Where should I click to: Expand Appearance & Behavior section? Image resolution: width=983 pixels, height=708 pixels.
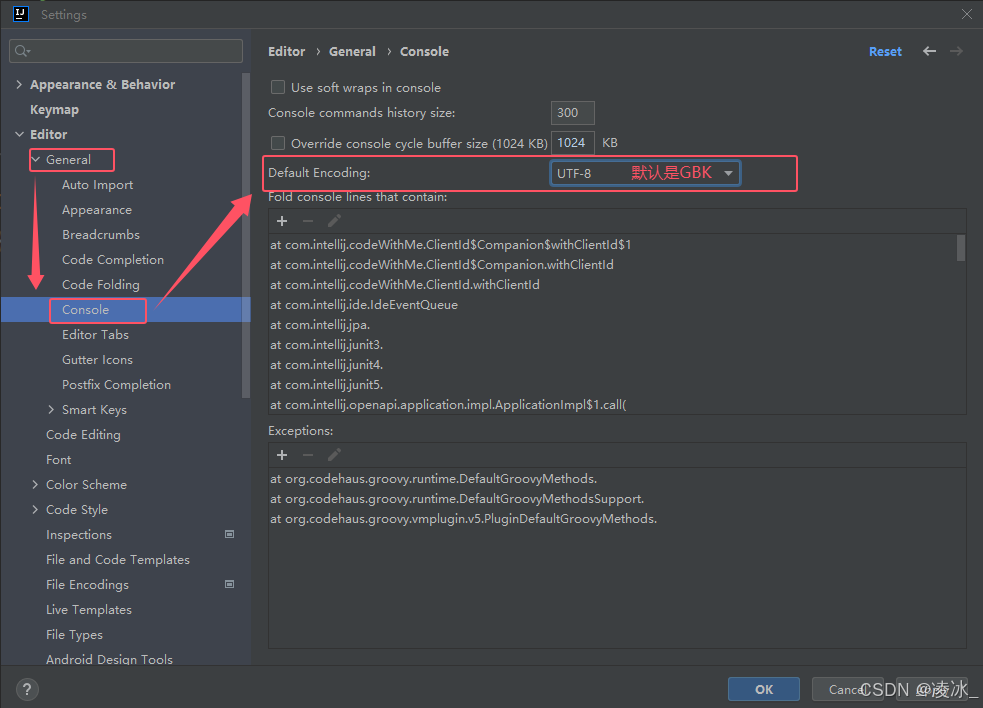point(19,84)
